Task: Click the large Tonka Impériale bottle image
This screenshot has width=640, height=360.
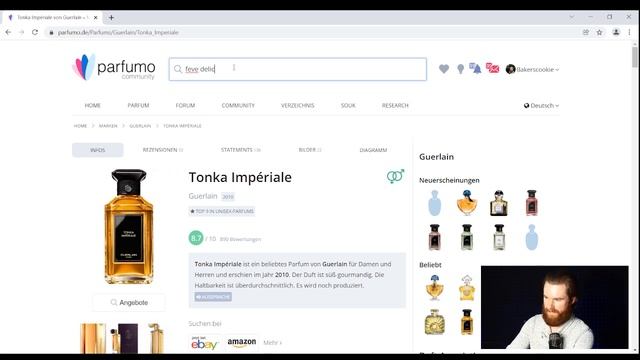Action: [129, 227]
